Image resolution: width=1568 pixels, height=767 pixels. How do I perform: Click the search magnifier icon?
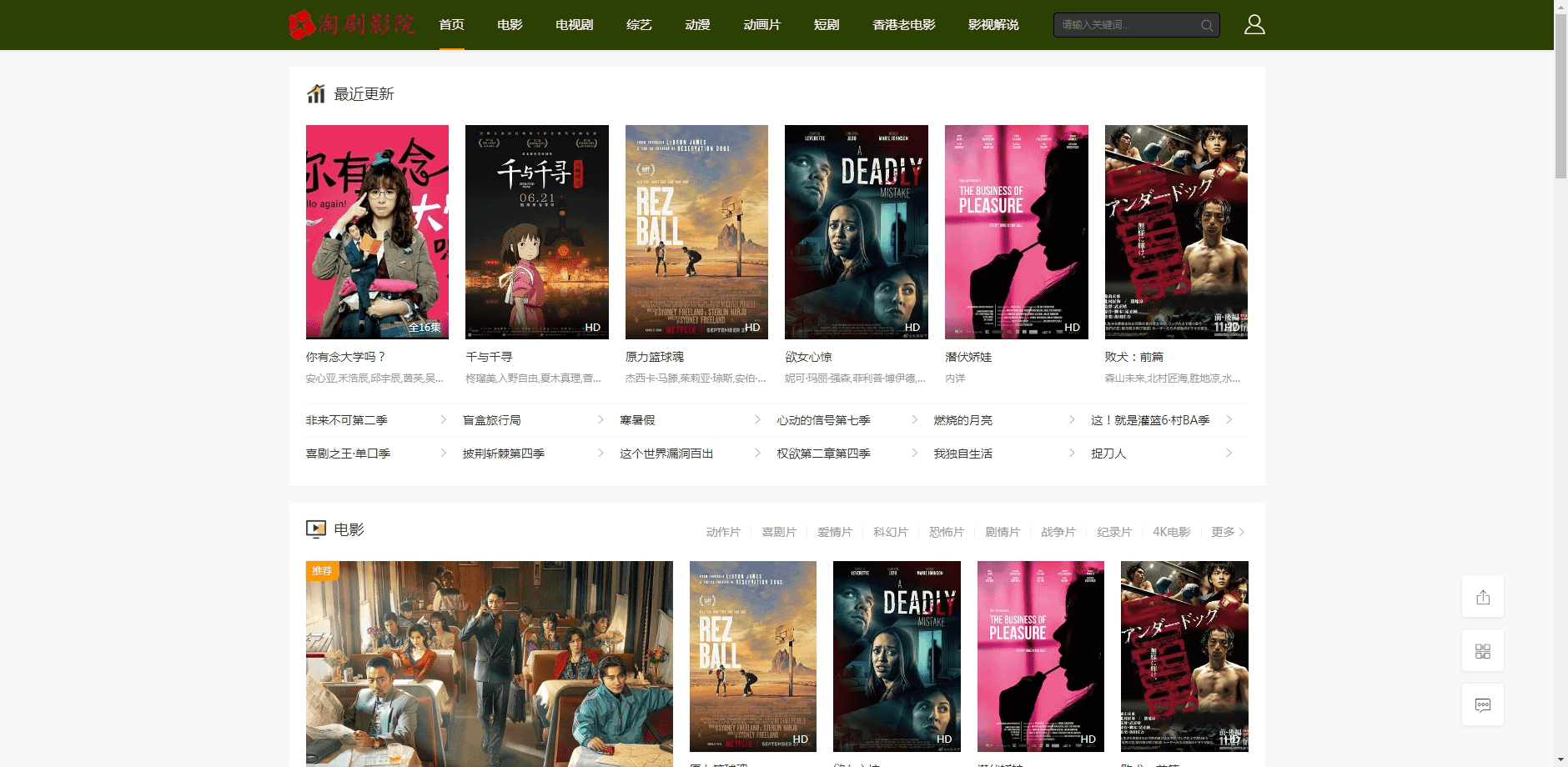click(x=1206, y=25)
